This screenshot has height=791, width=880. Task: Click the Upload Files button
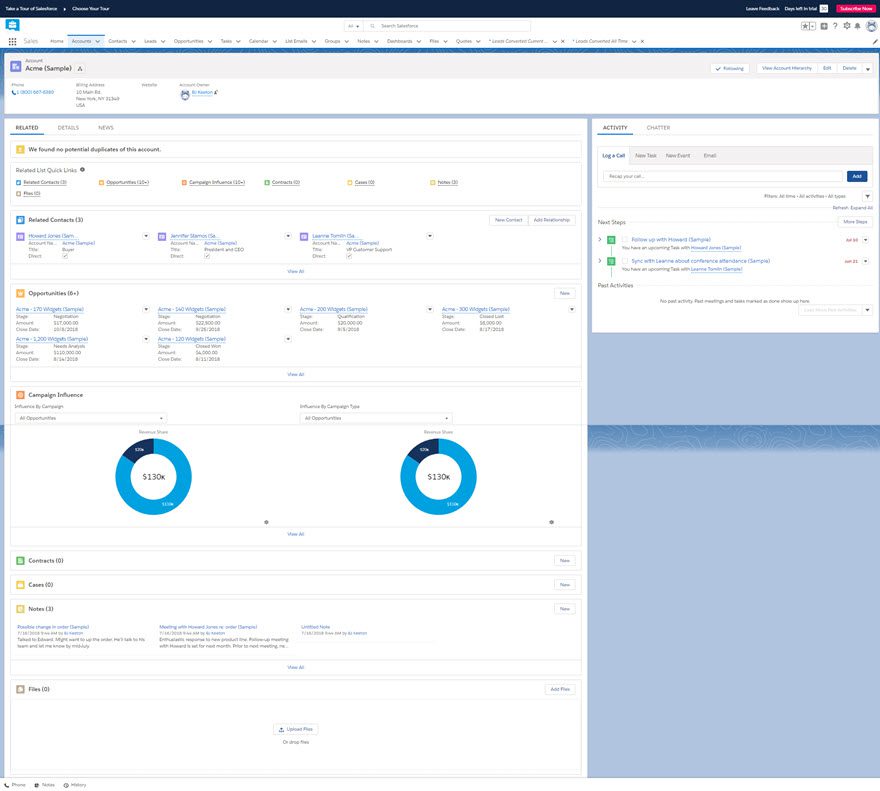click(296, 729)
